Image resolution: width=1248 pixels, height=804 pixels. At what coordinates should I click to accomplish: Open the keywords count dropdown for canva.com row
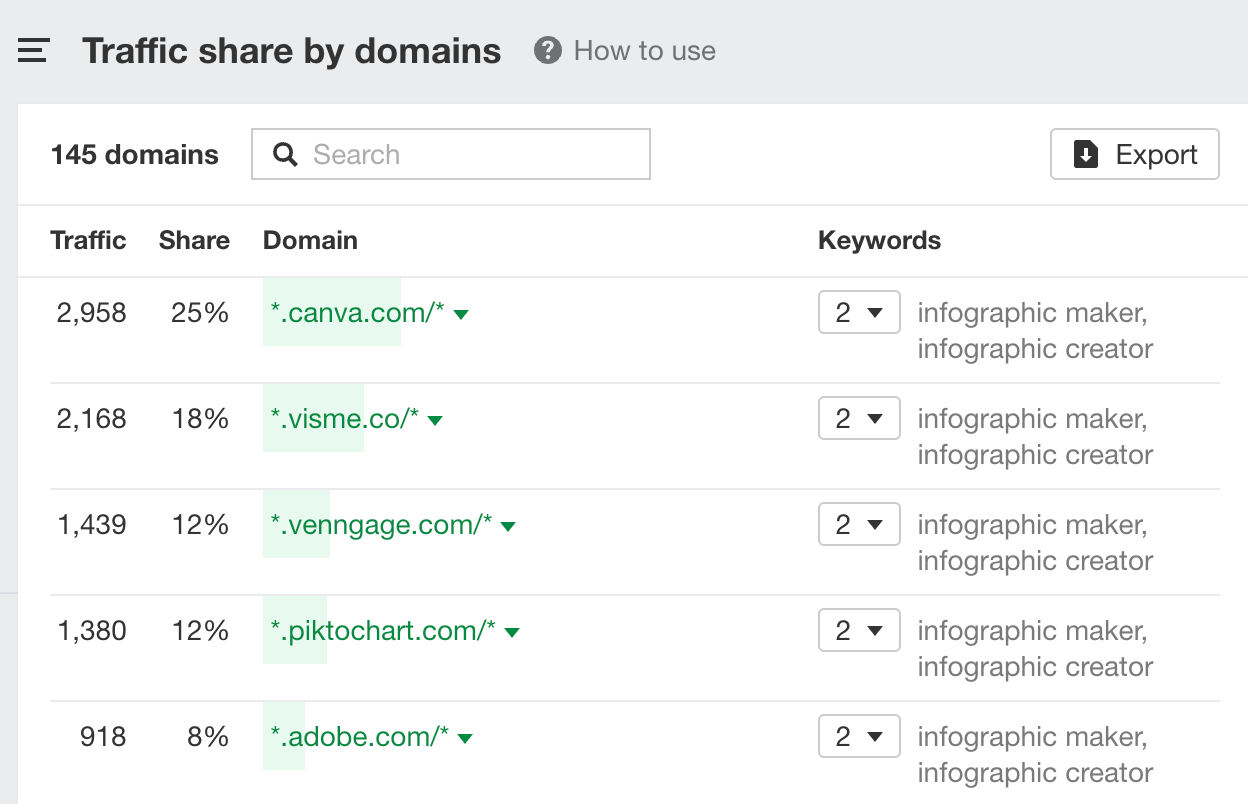point(858,312)
